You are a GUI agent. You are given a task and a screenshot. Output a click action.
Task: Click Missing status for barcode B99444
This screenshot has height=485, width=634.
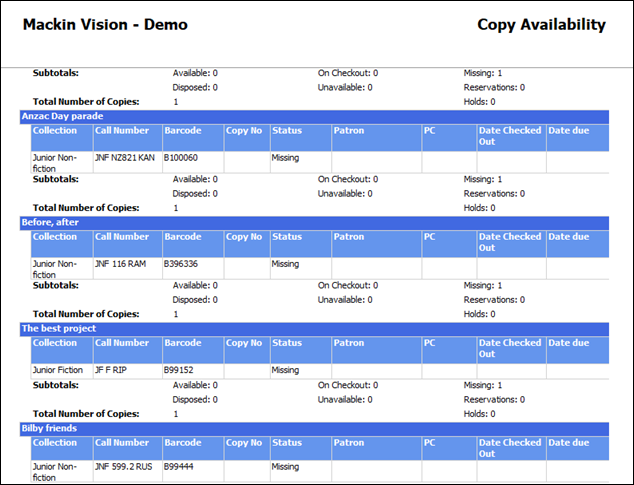click(285, 467)
